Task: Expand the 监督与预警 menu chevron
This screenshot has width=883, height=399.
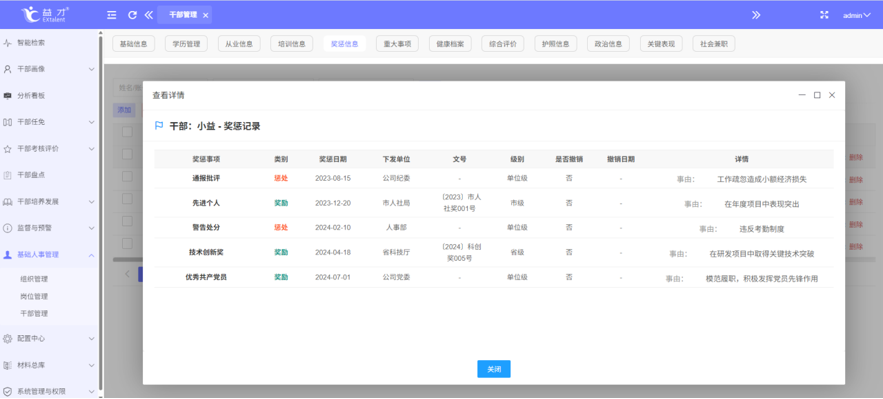Action: coord(91,228)
